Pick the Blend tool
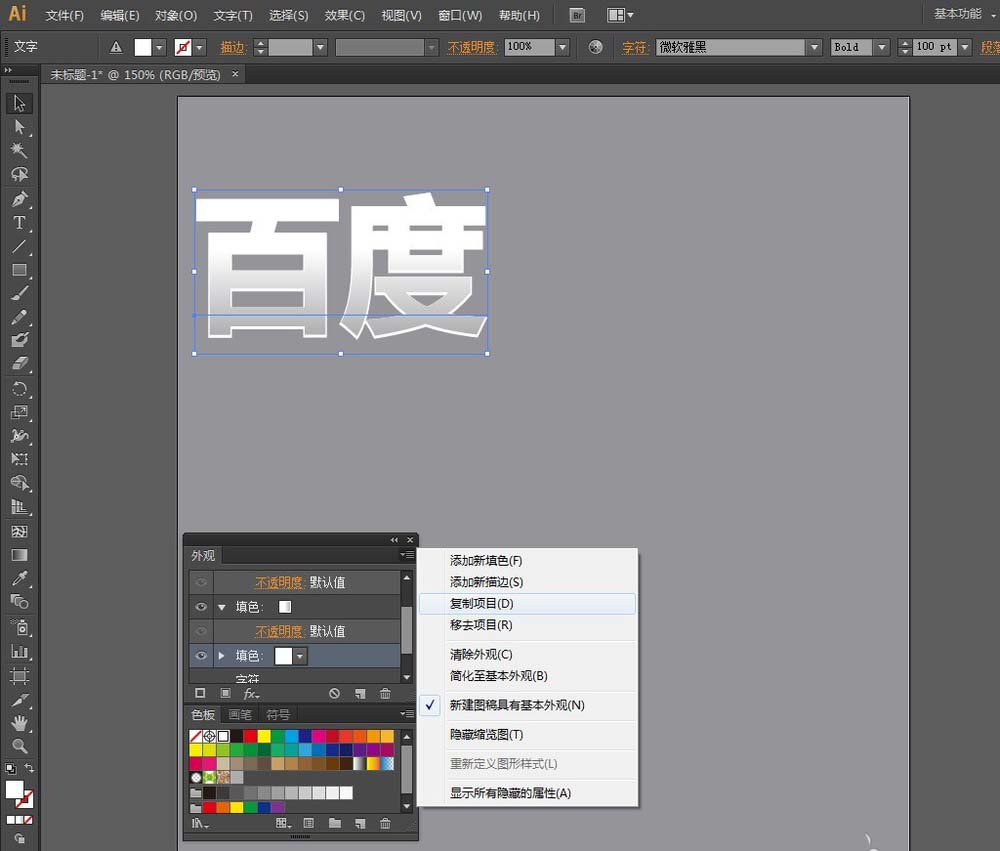The image size is (1000, 851). tap(19, 602)
